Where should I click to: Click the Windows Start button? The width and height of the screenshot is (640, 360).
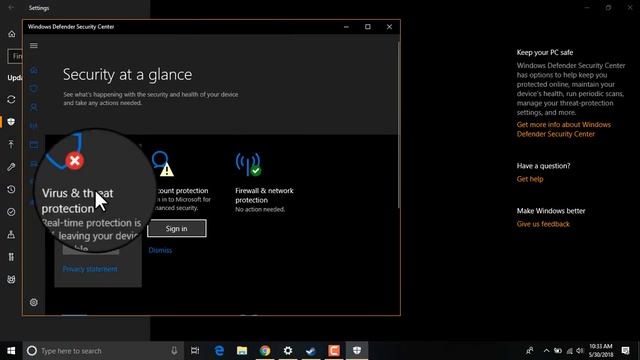(11, 351)
